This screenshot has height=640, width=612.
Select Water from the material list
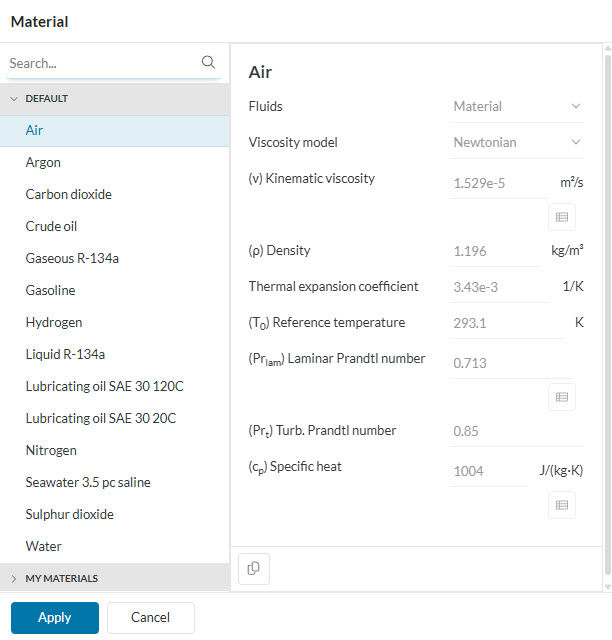[44, 546]
